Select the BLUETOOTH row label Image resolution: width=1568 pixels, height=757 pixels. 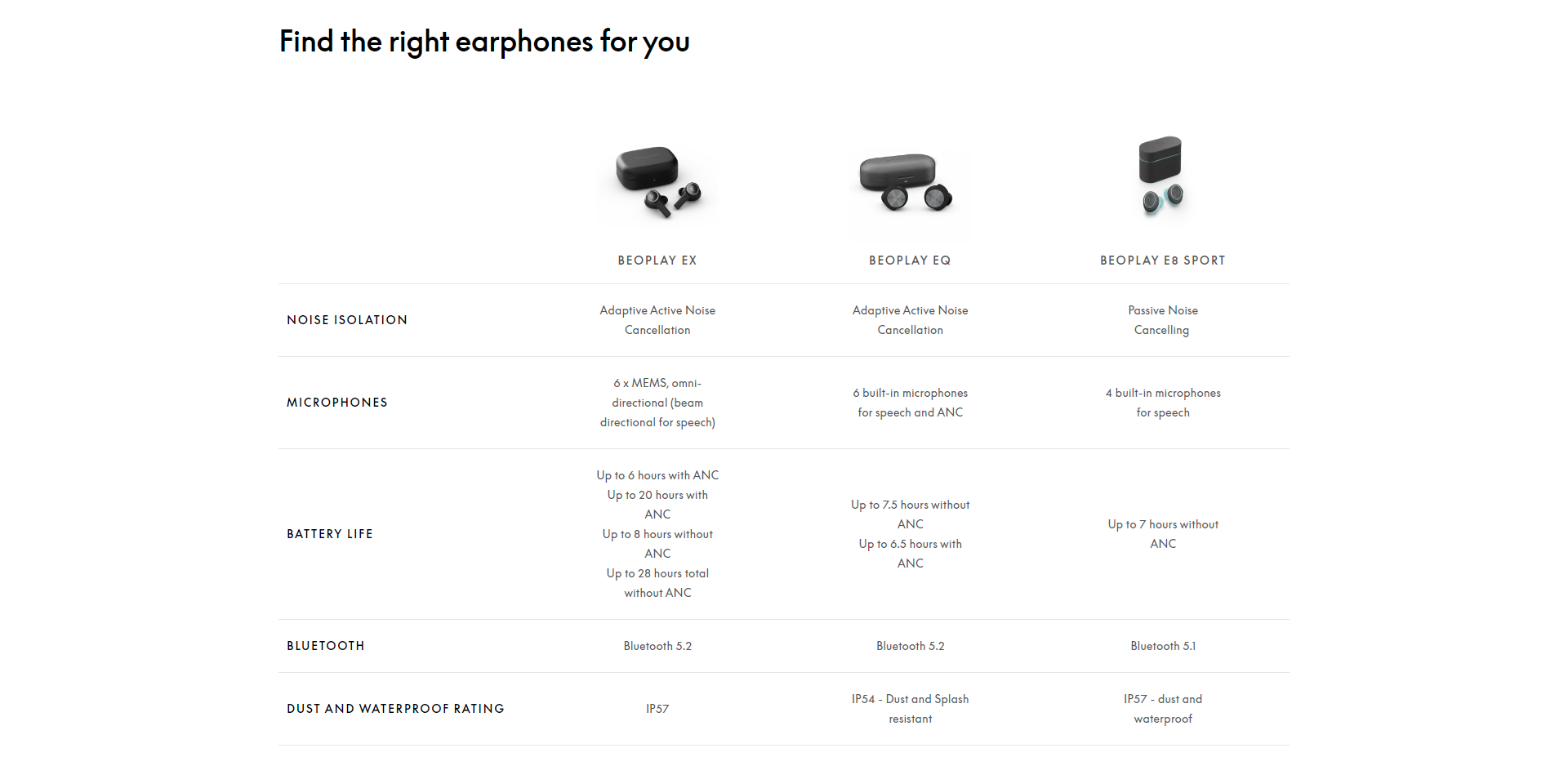[326, 646]
